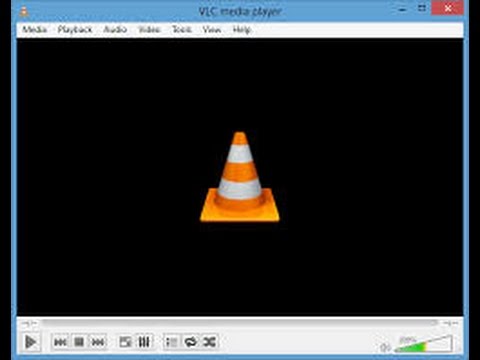This screenshot has height=360, width=480.
Task: Open the View menu
Action: pos(212,29)
